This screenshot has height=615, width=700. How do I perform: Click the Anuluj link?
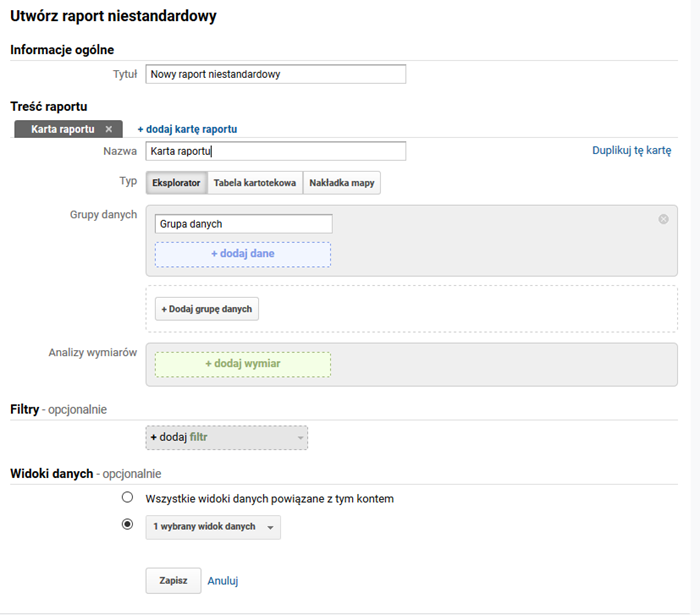(222, 580)
